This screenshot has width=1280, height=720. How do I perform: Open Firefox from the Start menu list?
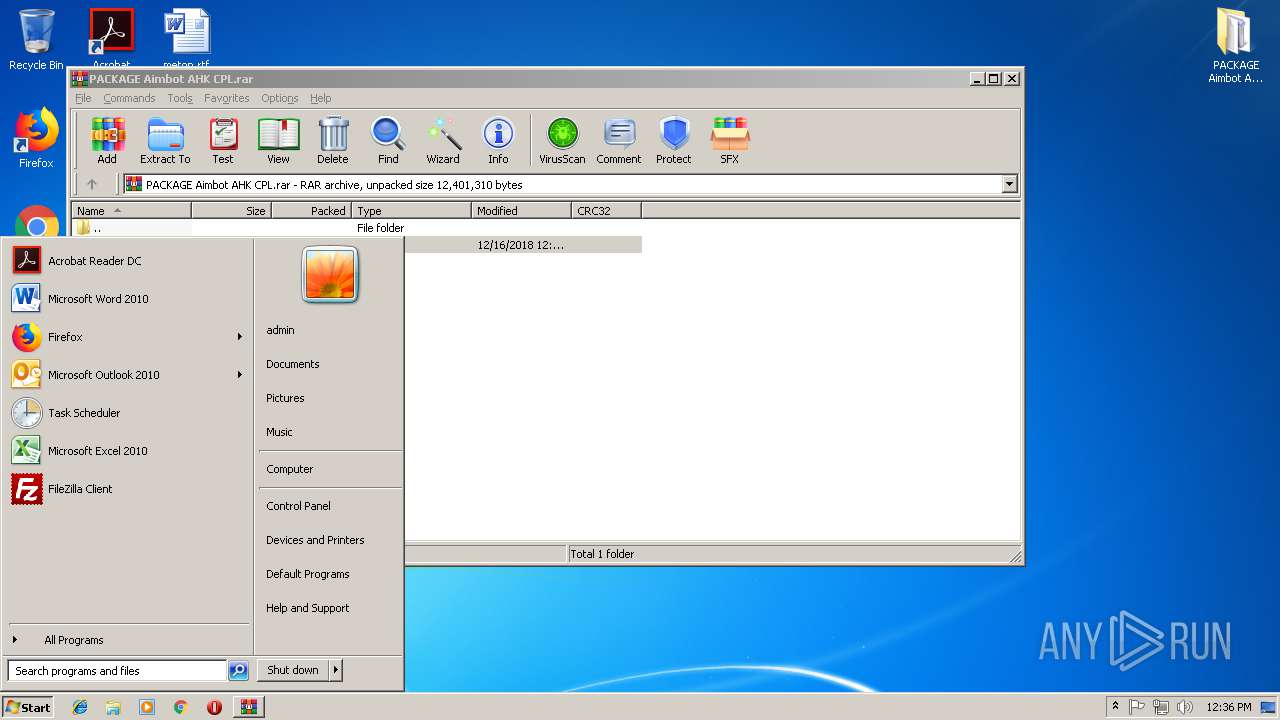pyautogui.click(x=127, y=337)
